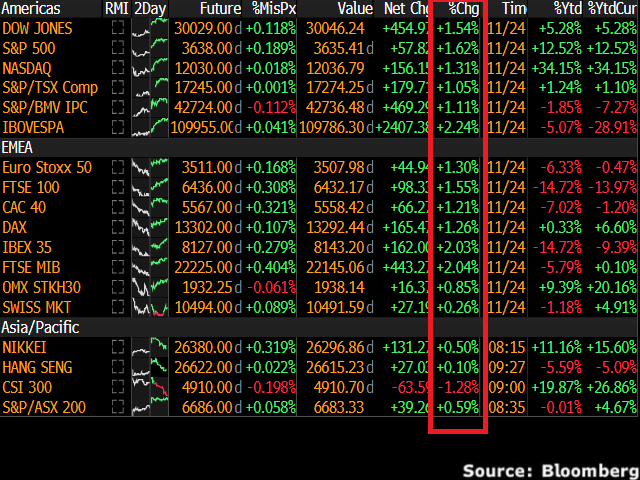The width and height of the screenshot is (640, 480).
Task: Select the IBEX 35 index name
Action: (28, 247)
